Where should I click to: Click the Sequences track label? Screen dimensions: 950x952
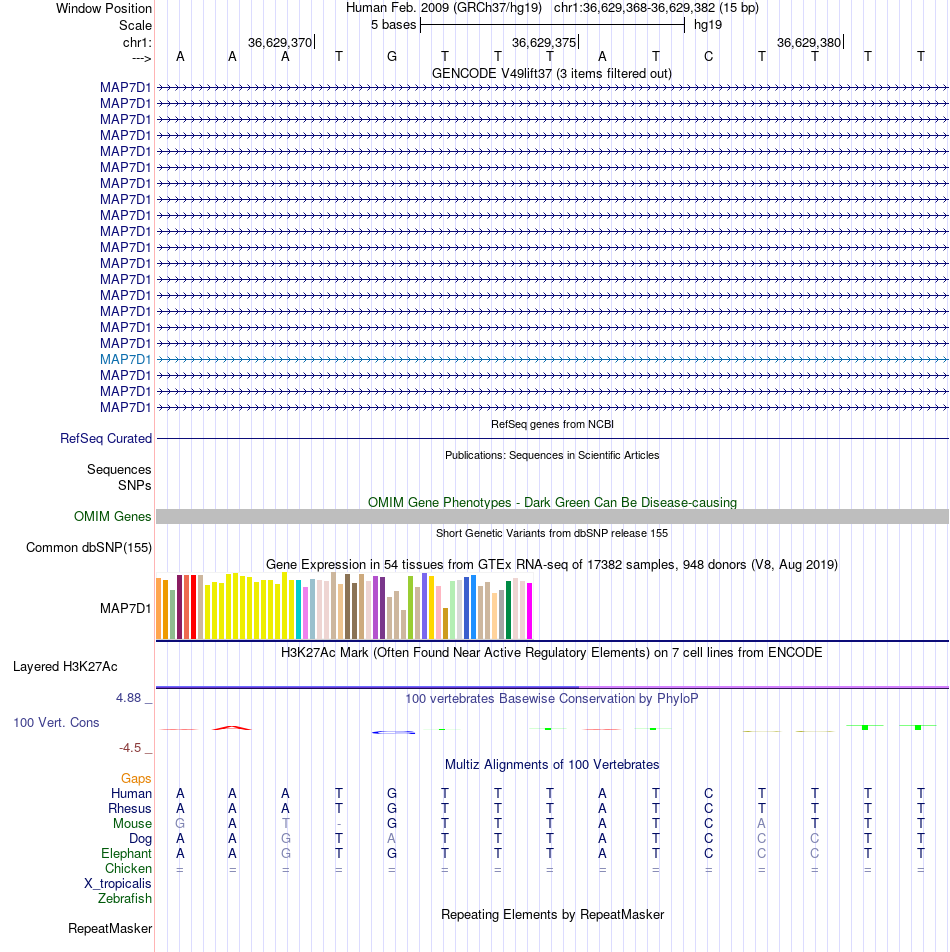pyautogui.click(x=119, y=469)
